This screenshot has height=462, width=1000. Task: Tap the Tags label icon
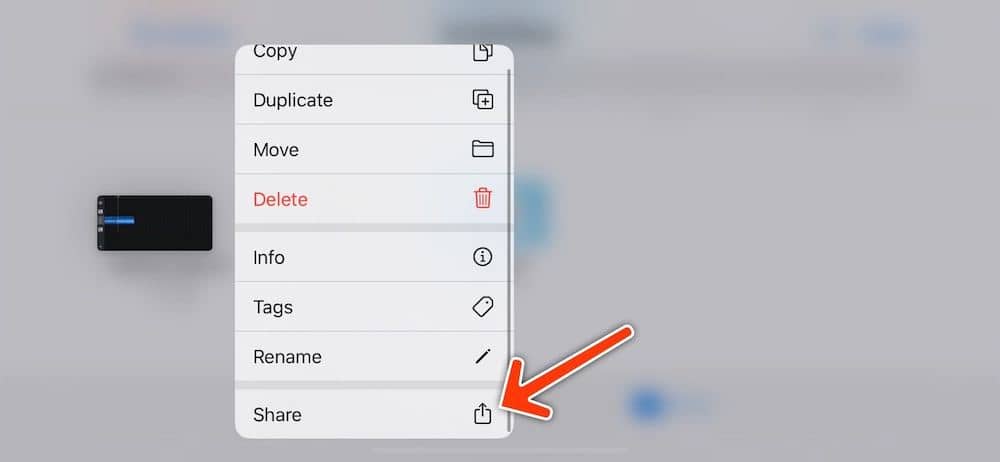(x=483, y=307)
